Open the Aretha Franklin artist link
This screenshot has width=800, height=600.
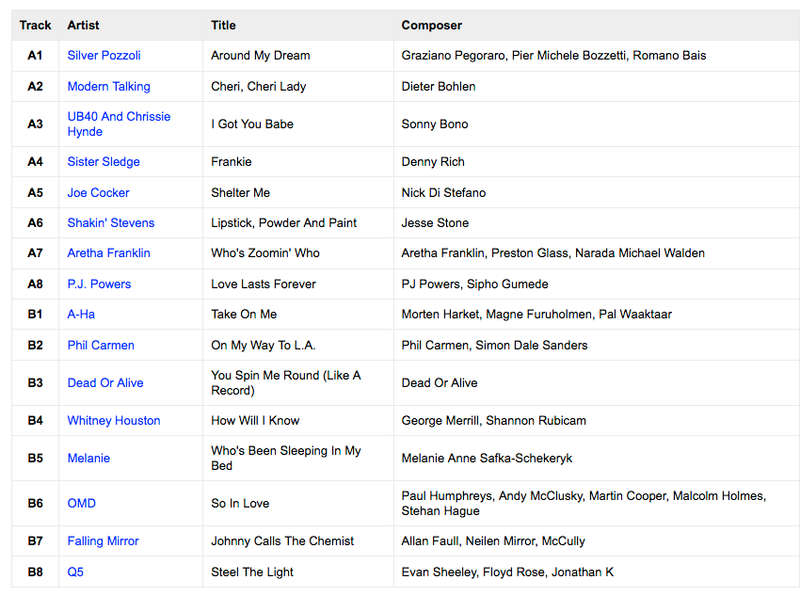pos(109,253)
